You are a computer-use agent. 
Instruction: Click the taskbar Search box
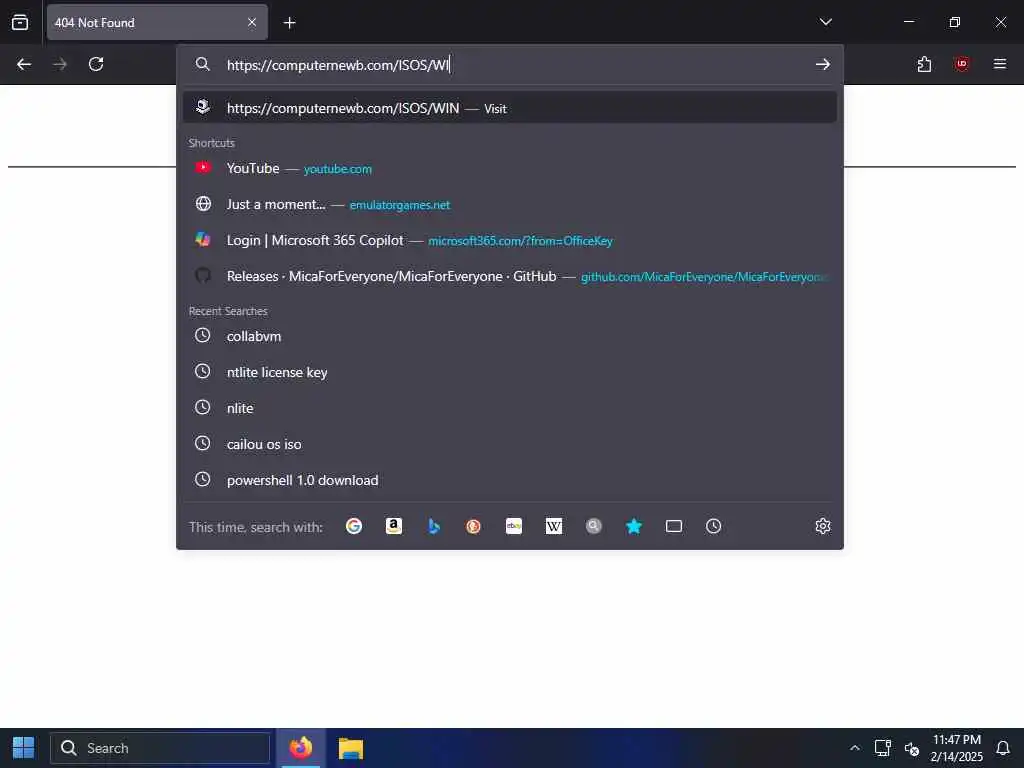(x=160, y=748)
